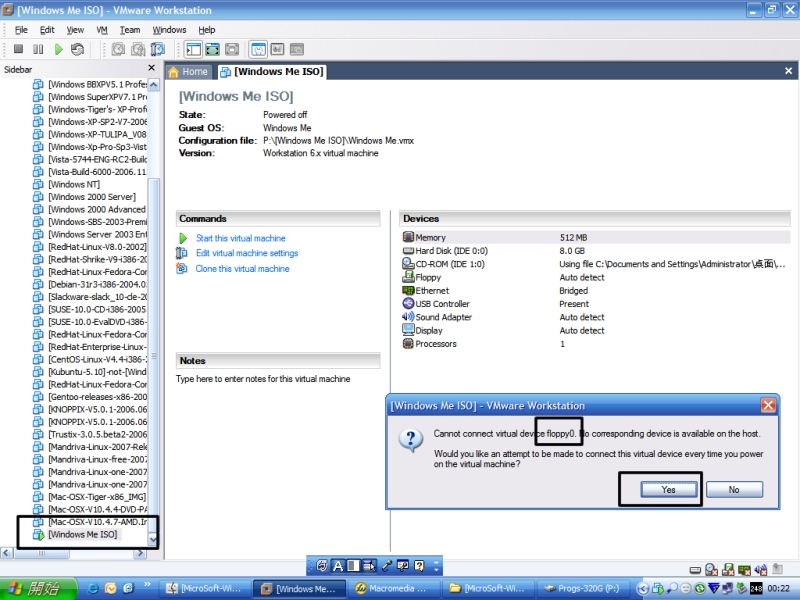The image size is (800, 600).
Task: Click the network adapter status bar icon
Action: click(744, 569)
